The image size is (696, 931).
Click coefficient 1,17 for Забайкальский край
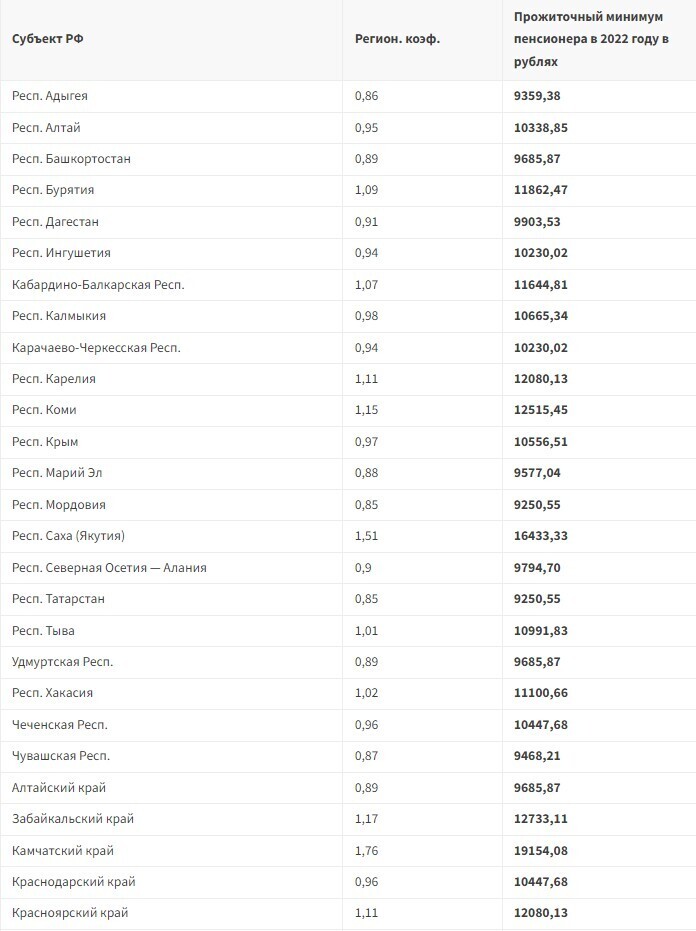pyautogui.click(x=367, y=819)
